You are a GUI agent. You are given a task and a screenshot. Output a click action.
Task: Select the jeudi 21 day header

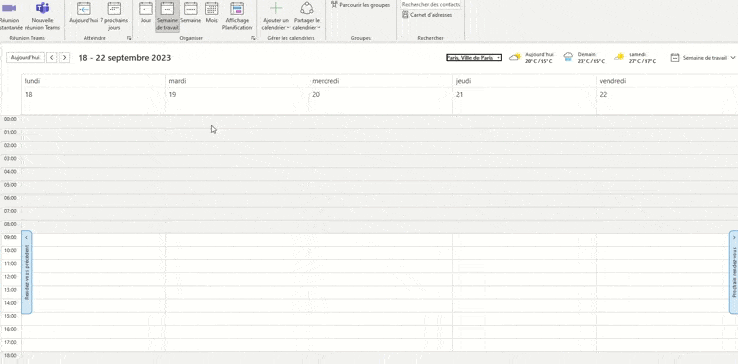[x=524, y=94]
